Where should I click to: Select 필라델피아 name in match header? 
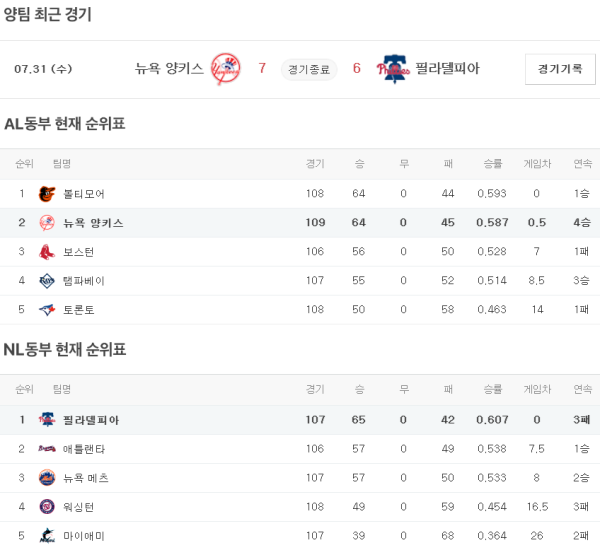(x=446, y=69)
